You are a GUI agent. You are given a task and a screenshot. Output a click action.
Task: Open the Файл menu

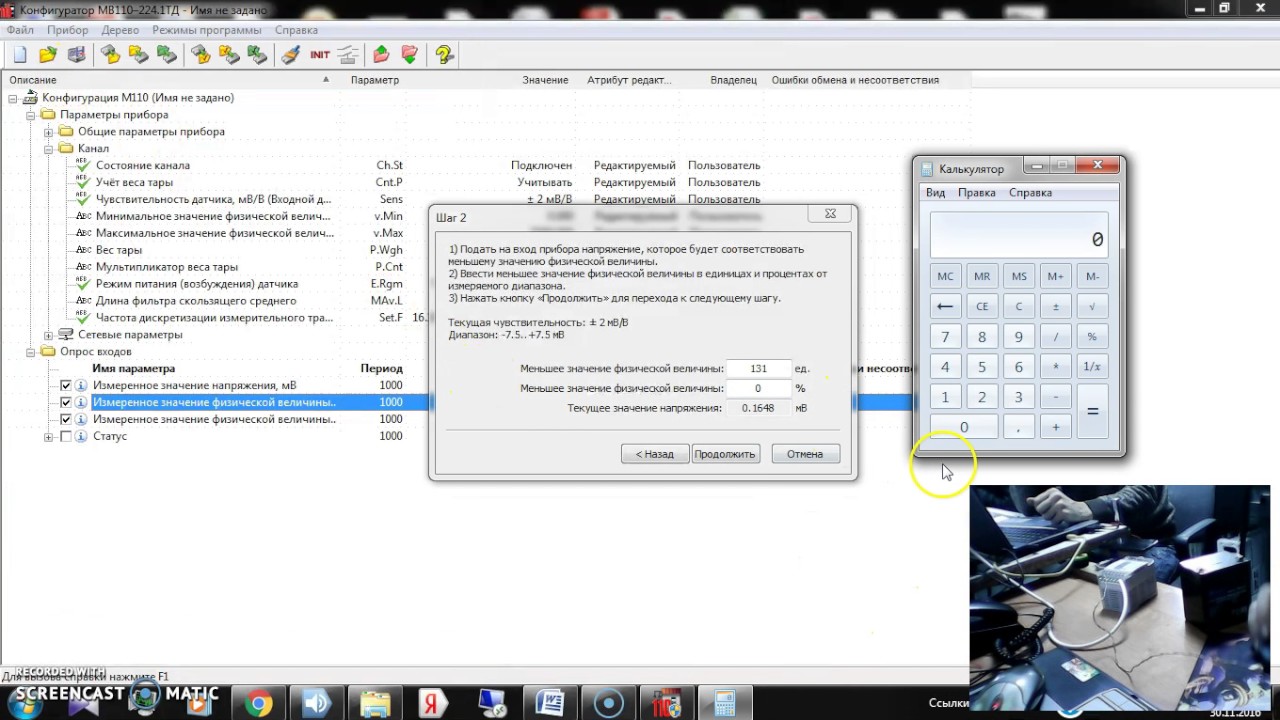click(20, 30)
